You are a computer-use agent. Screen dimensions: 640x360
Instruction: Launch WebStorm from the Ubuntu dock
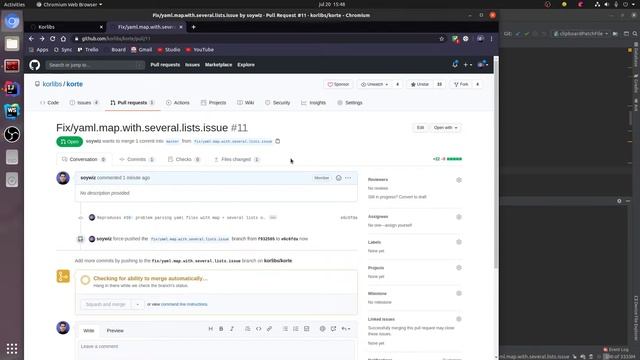point(12,111)
